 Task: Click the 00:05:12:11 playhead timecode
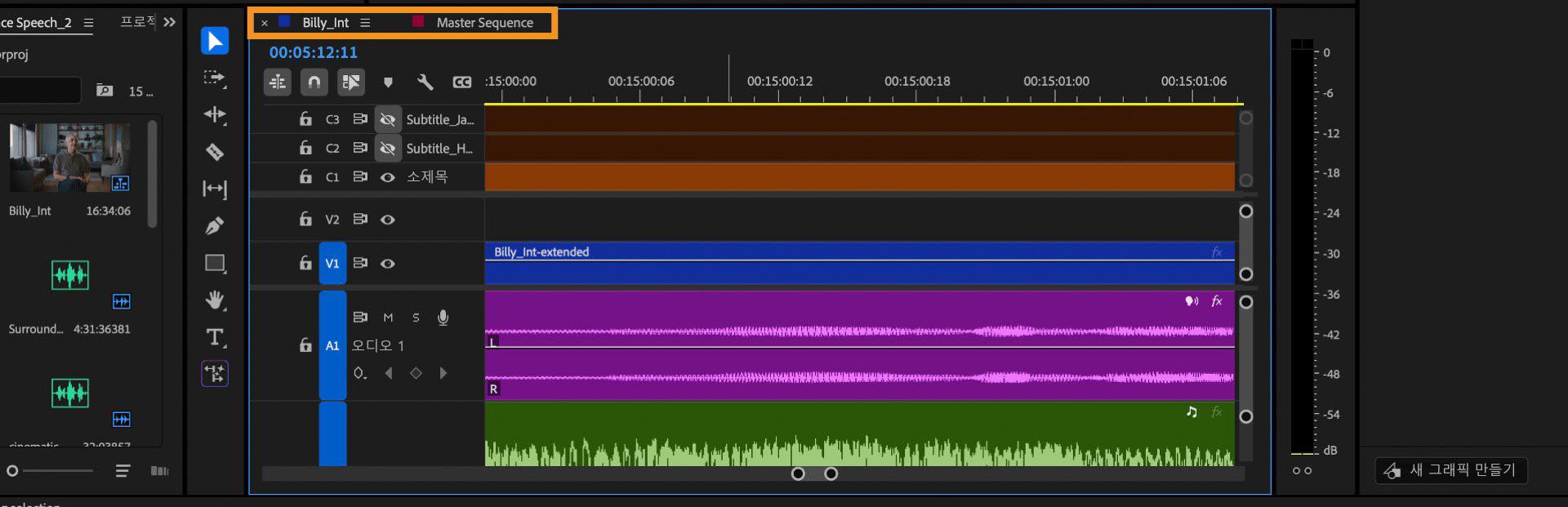[x=313, y=52]
